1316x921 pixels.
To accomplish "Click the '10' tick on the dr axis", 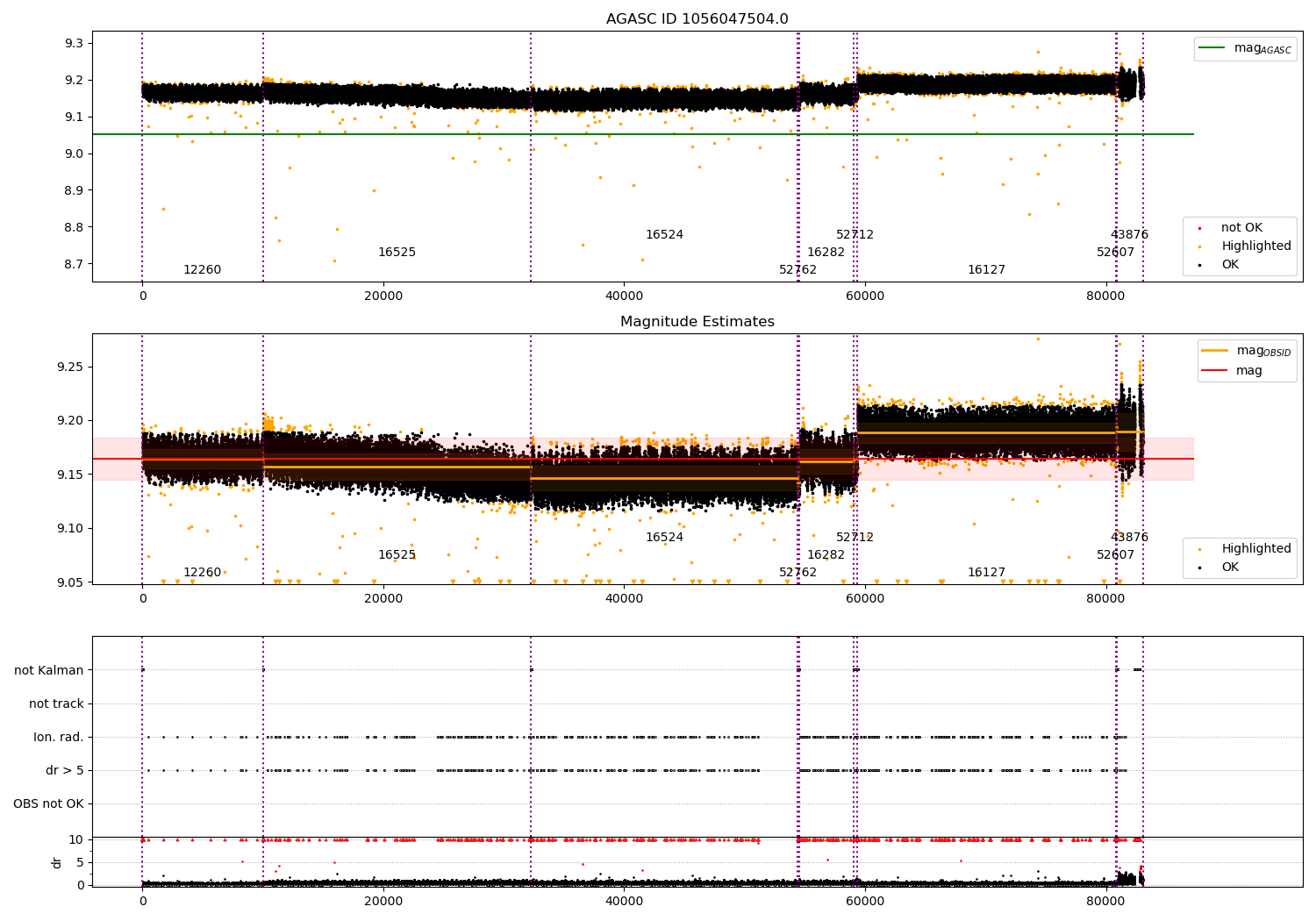I will [x=76, y=840].
